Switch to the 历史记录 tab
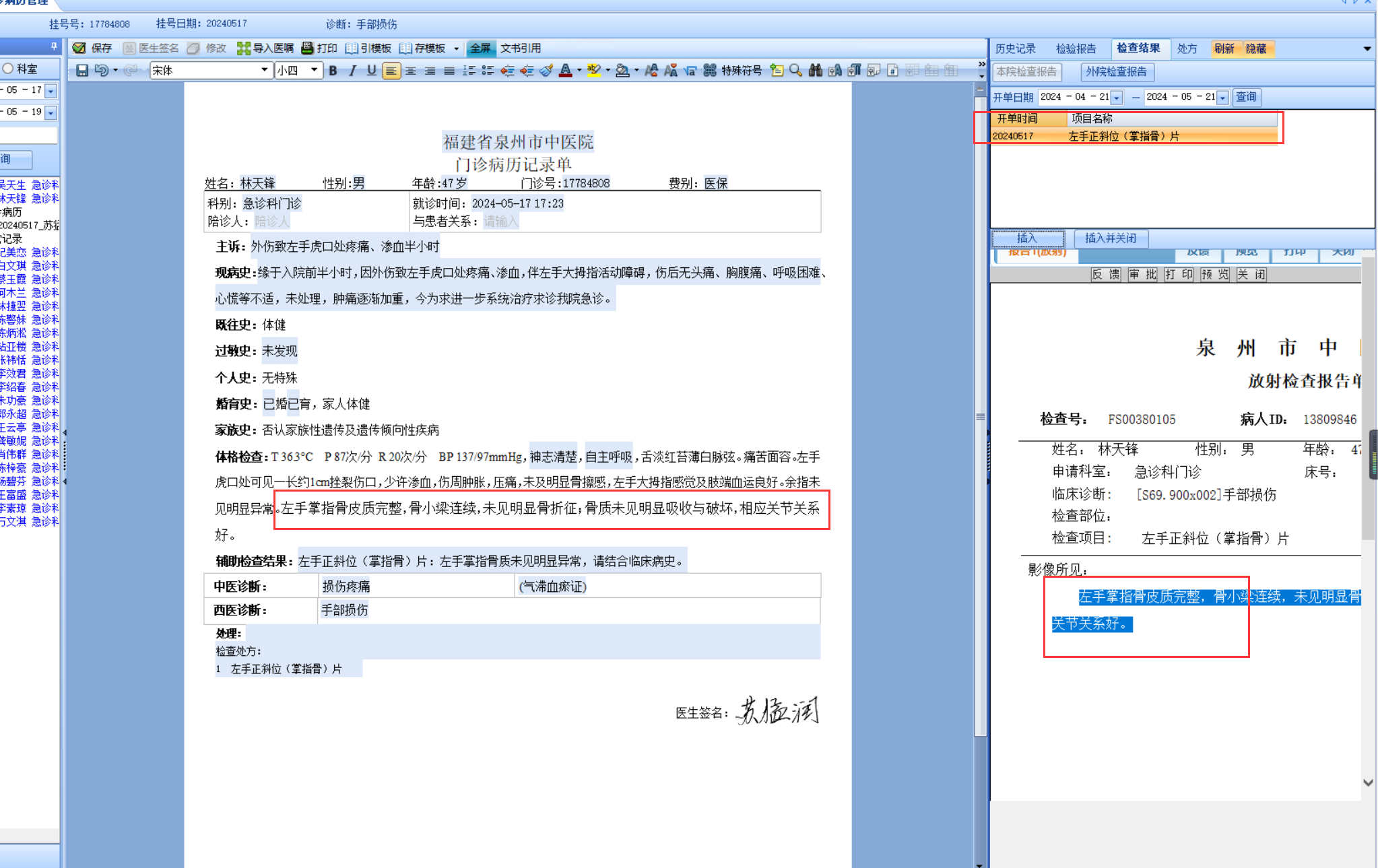The width and height of the screenshot is (1378, 868). pos(1016,48)
